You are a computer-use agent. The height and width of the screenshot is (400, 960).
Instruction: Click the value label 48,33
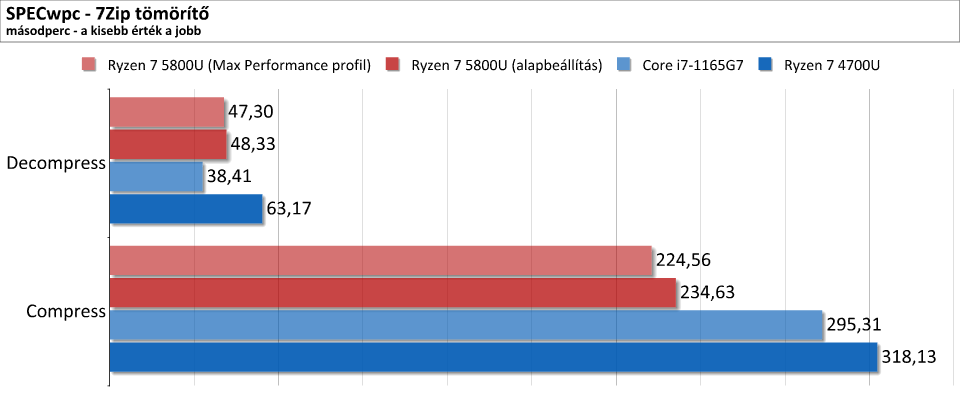click(x=252, y=144)
